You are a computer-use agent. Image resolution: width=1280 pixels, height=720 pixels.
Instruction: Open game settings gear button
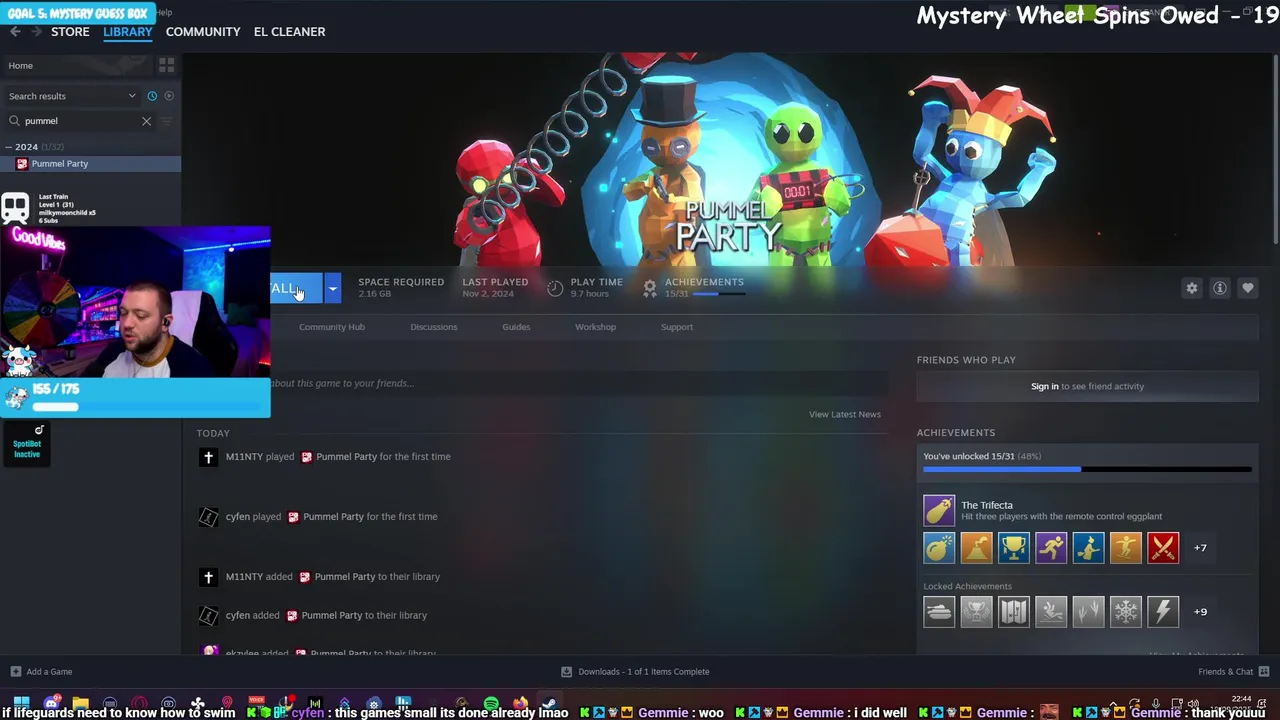coord(1192,288)
